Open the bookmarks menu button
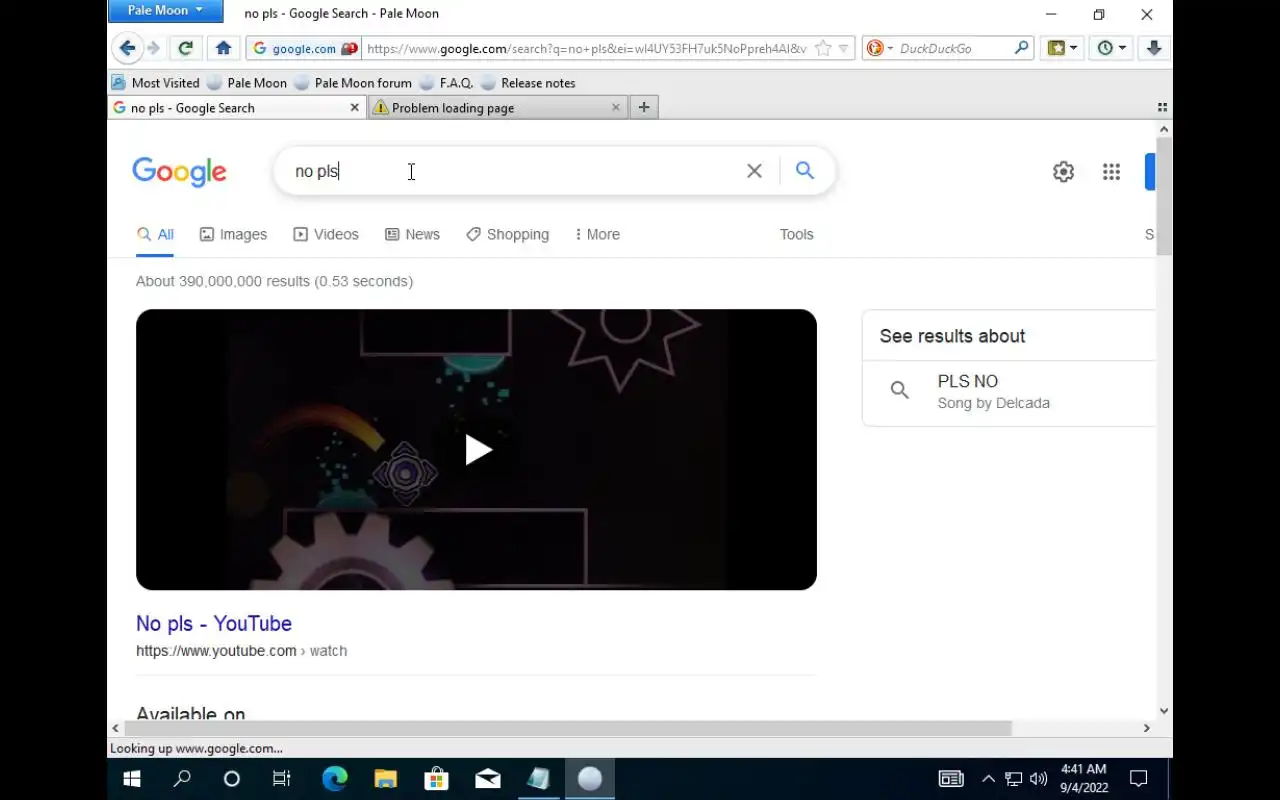Viewport: 1280px width, 800px height. pyautogui.click(x=1061, y=48)
